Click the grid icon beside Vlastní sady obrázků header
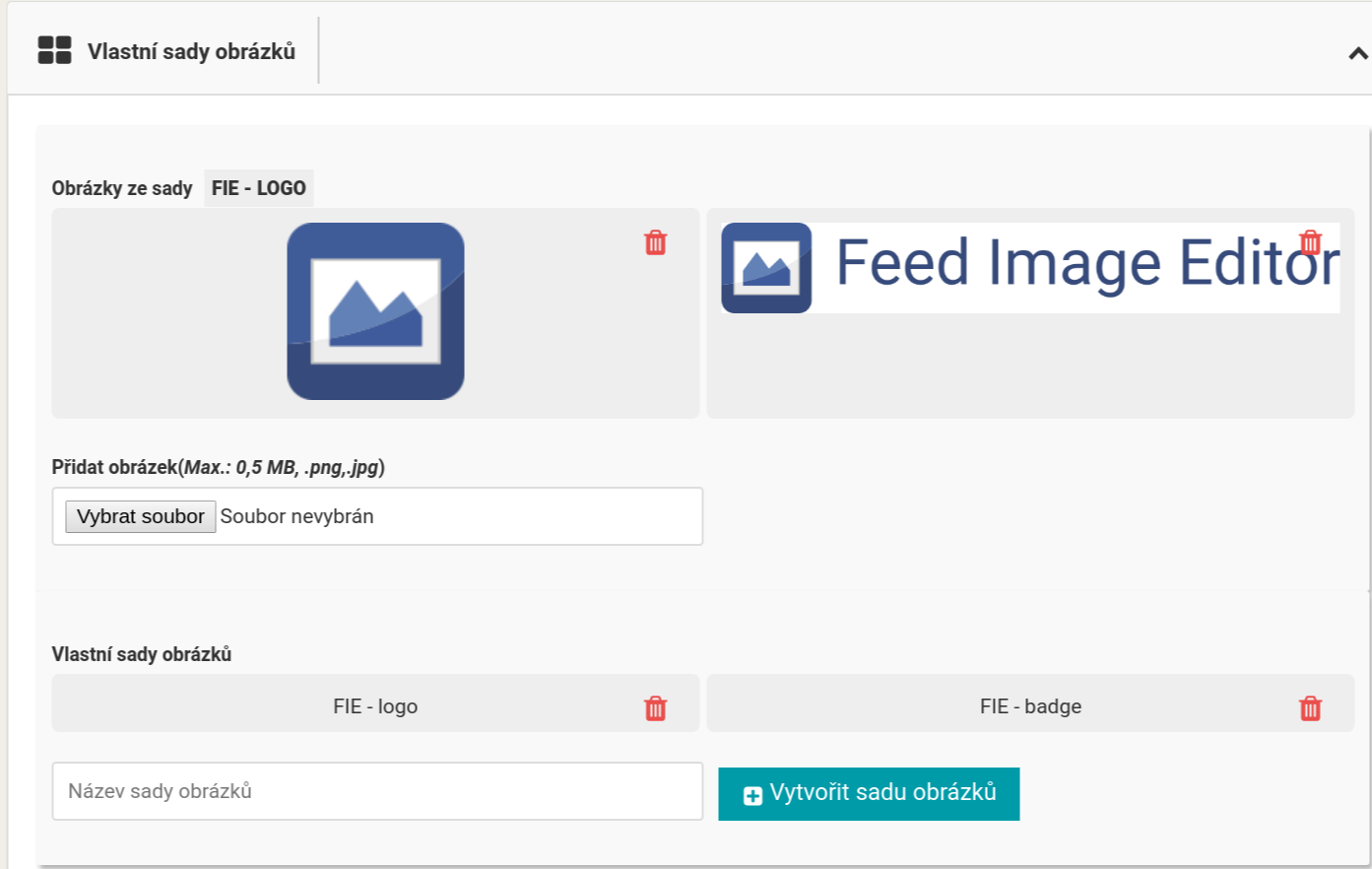This screenshot has height=869, width=1372. 54,50
